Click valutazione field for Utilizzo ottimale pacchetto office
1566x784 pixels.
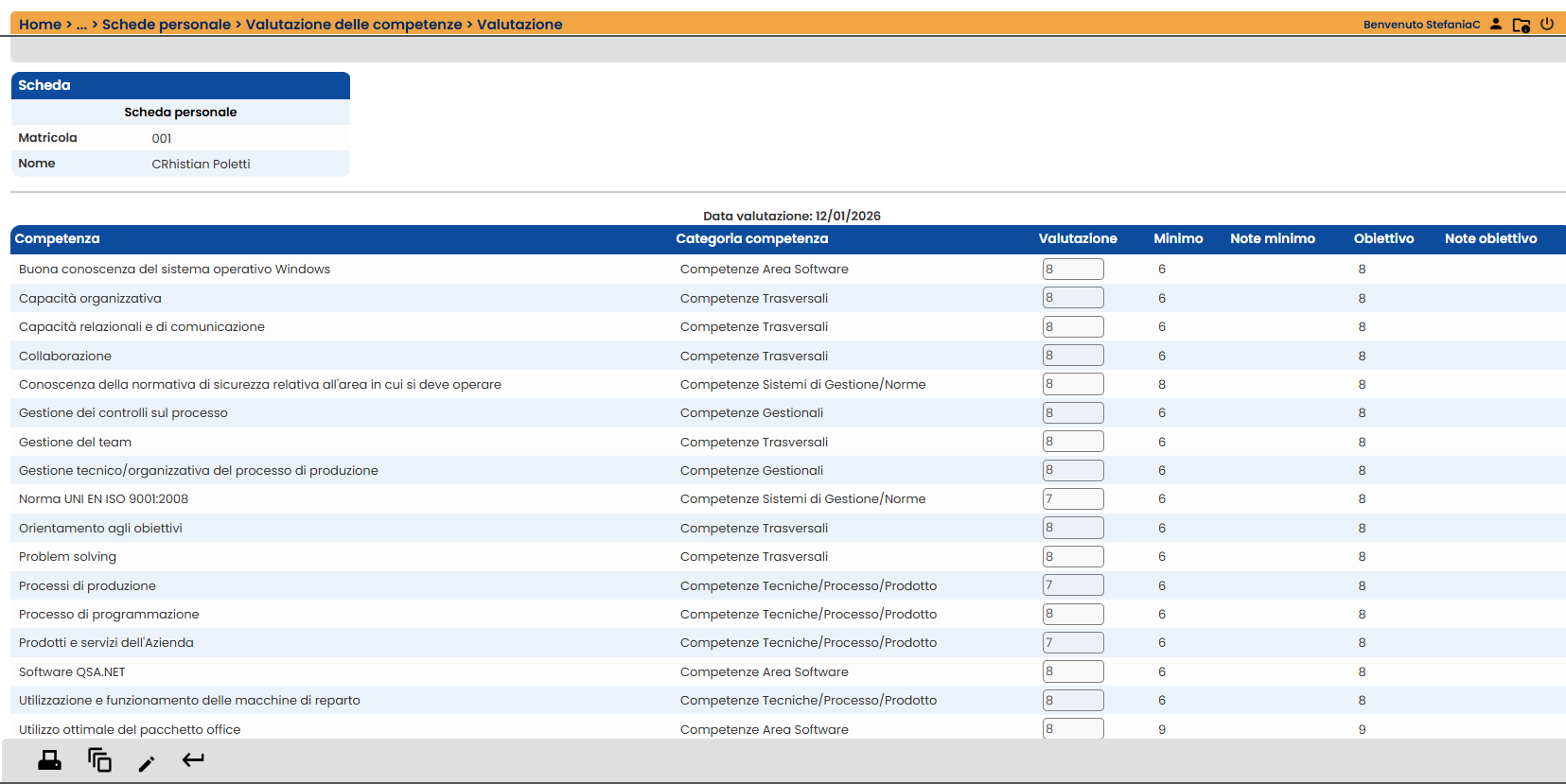pyautogui.click(x=1073, y=728)
